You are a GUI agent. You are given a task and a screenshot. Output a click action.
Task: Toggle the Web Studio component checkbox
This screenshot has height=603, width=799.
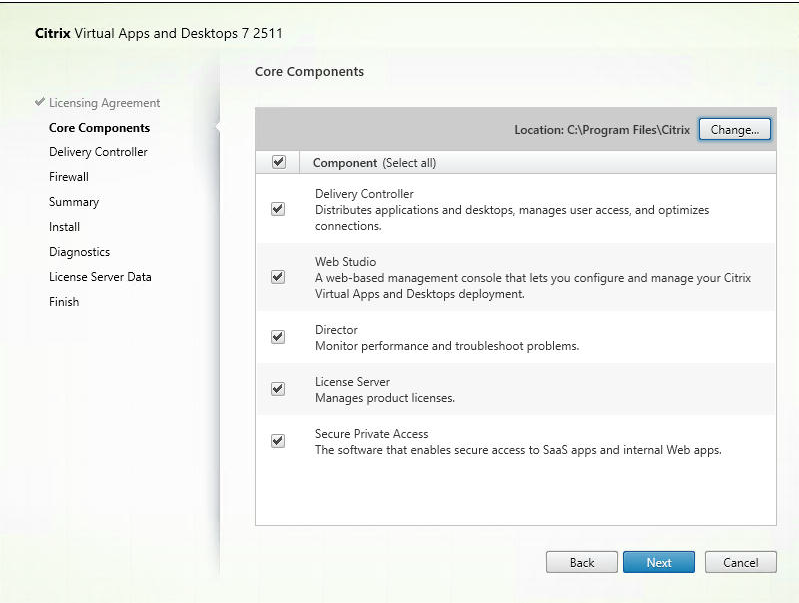pyautogui.click(x=278, y=277)
